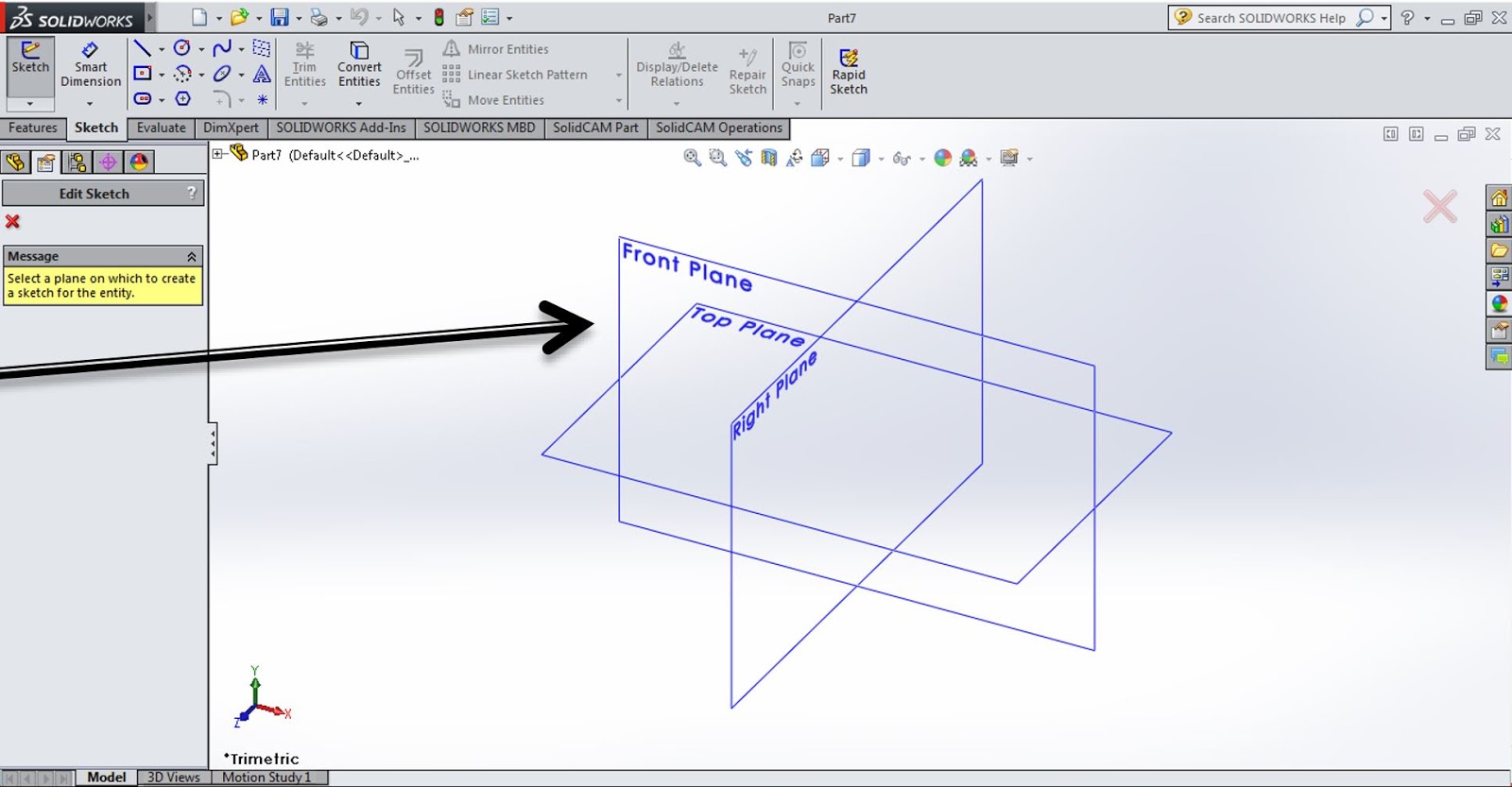This screenshot has width=1512, height=787.
Task: Click the Front Plane label in viewport
Action: [686, 266]
